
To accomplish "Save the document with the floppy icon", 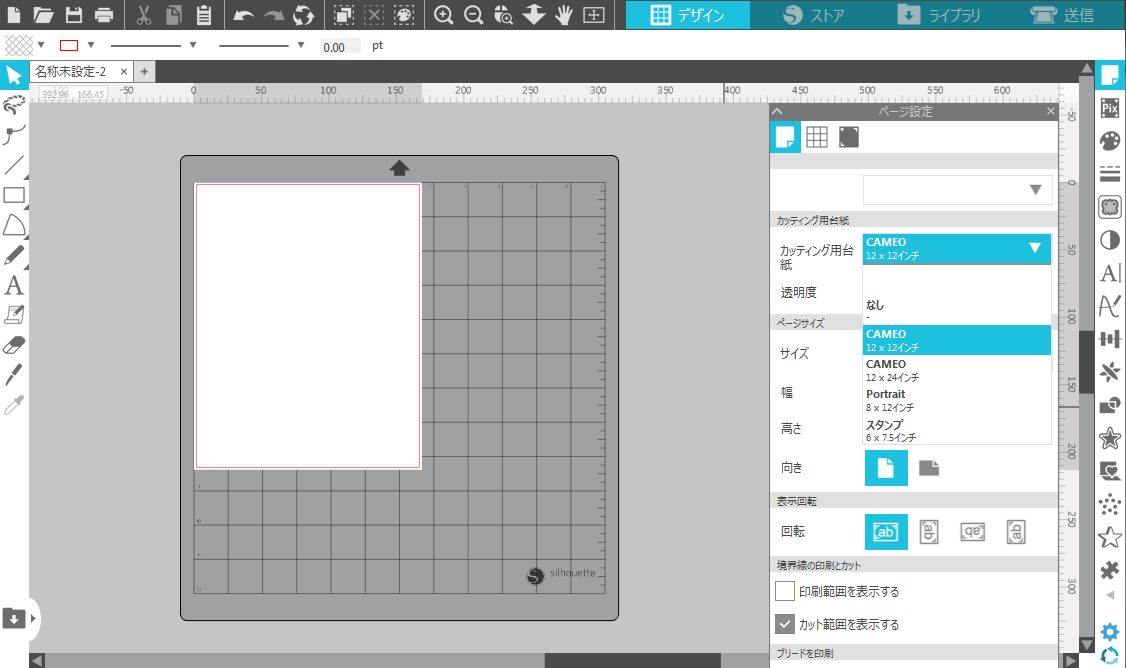I will click(73, 14).
